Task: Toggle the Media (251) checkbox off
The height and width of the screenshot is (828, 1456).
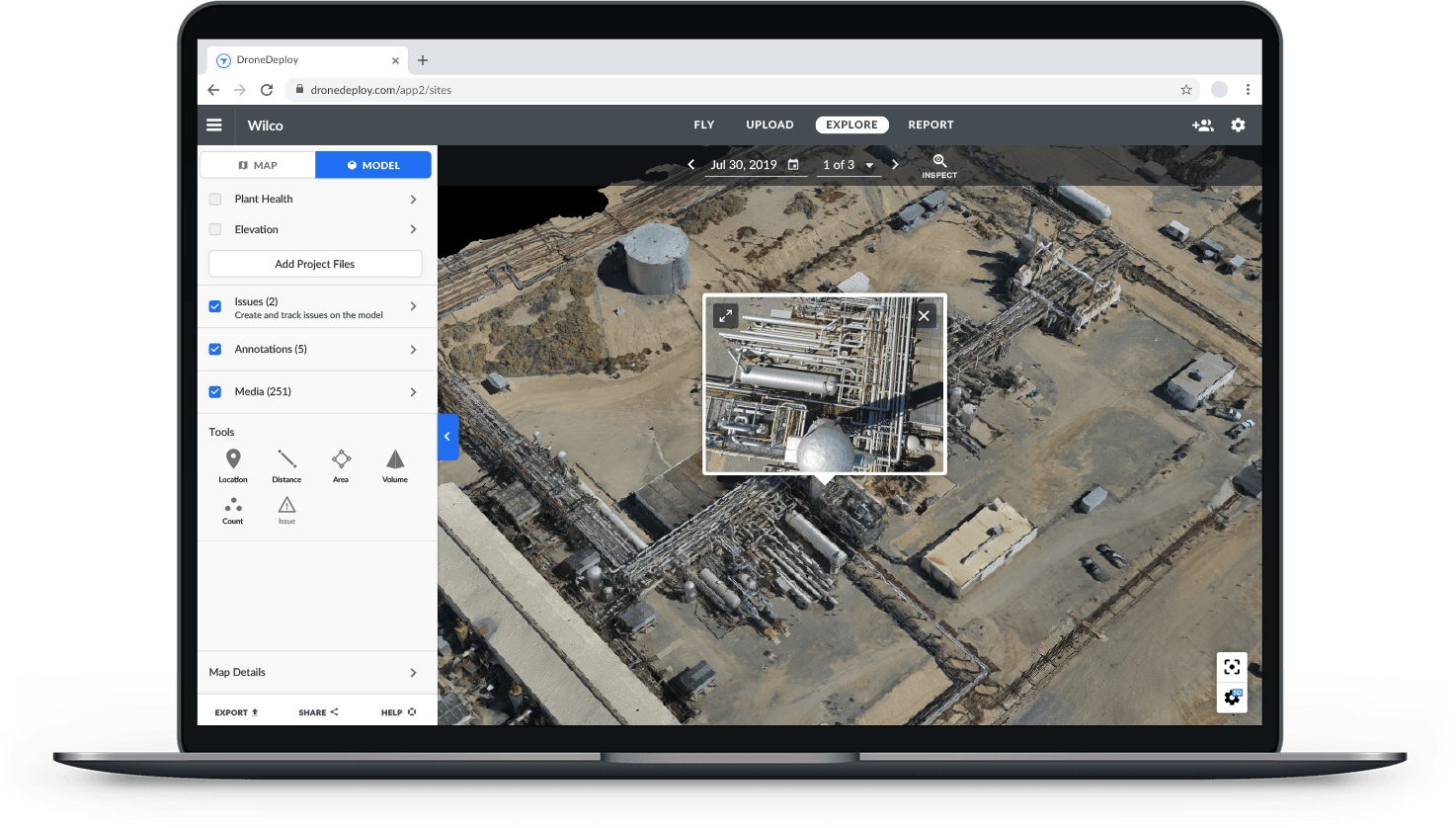Action: coord(215,392)
